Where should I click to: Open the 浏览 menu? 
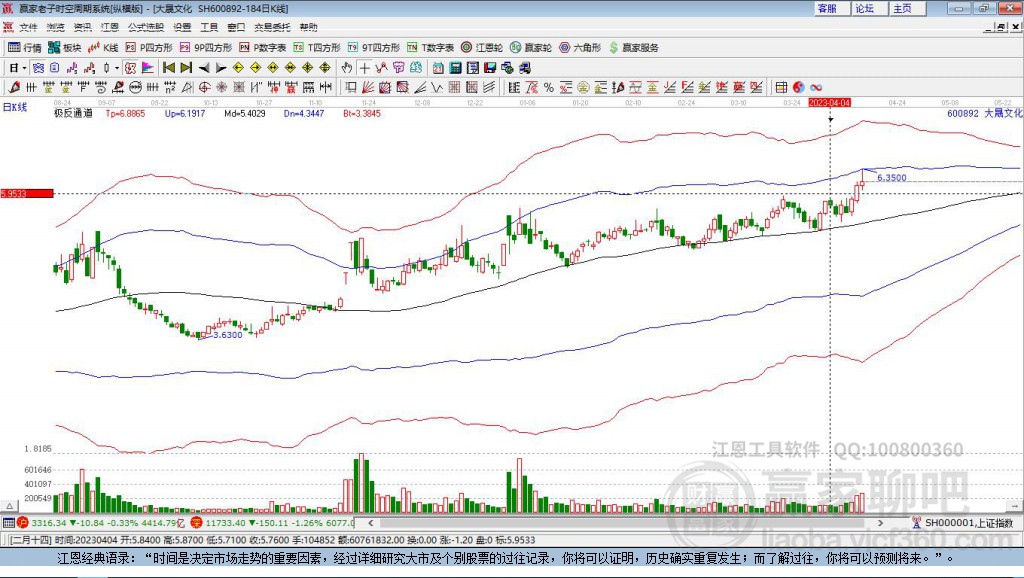[56, 27]
